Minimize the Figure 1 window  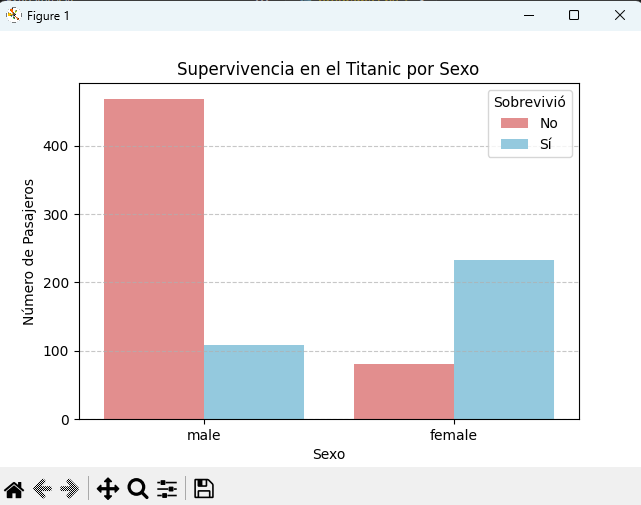point(528,15)
